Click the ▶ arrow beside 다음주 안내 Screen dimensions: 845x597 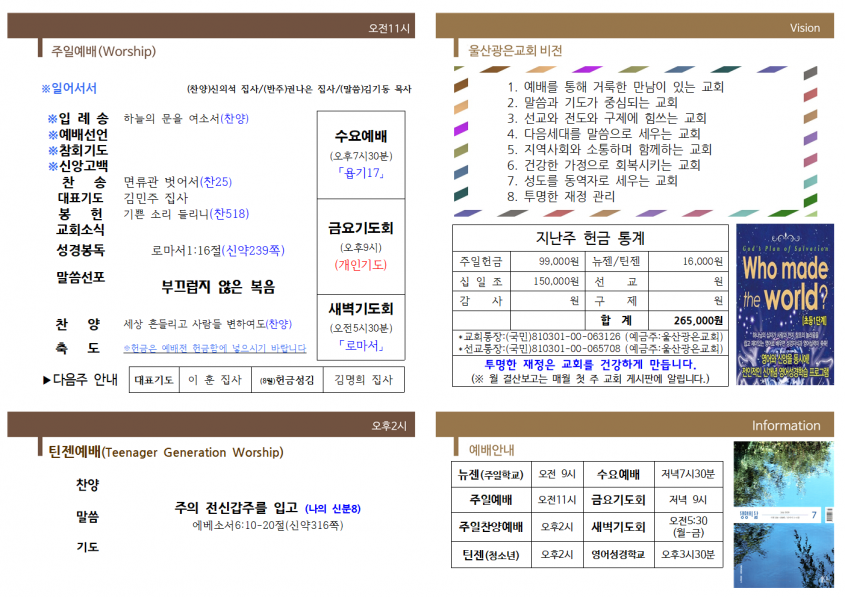coord(47,380)
